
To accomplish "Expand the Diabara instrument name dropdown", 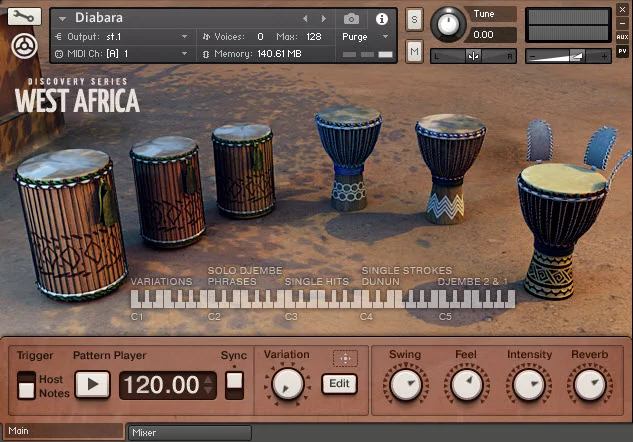I will click(x=62, y=19).
